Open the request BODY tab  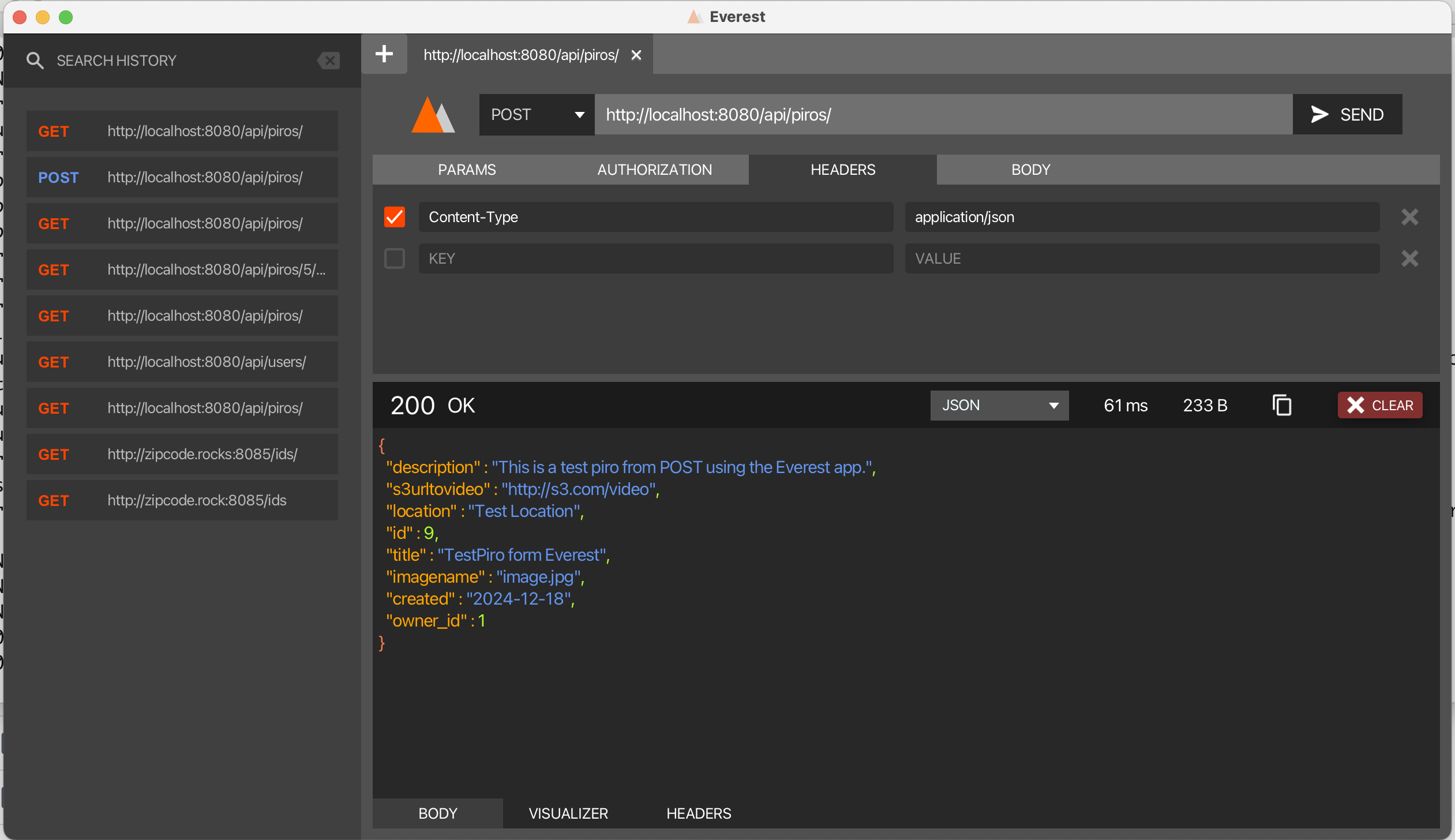pyautogui.click(x=1030, y=170)
